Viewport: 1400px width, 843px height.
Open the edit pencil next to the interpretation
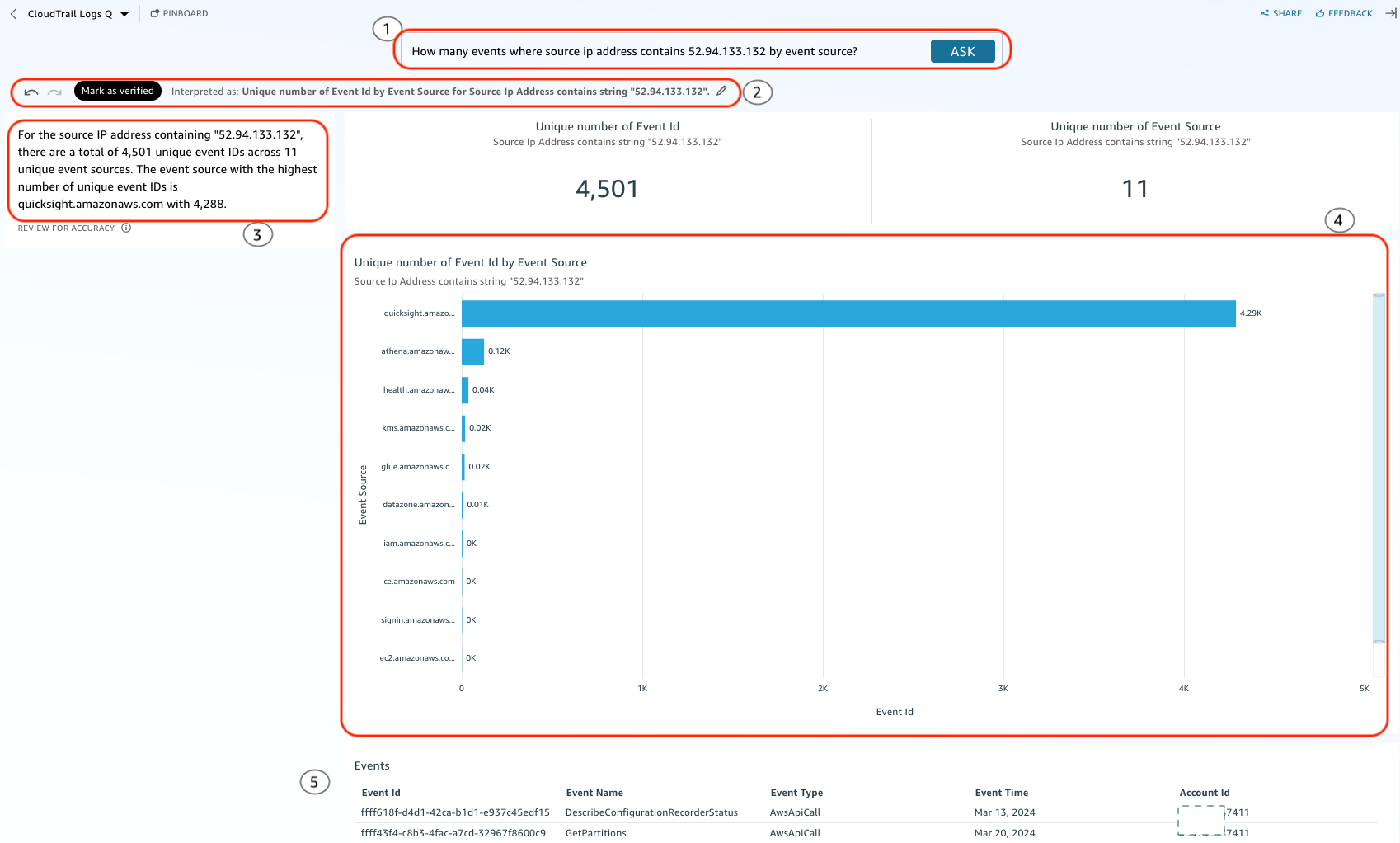coord(721,91)
